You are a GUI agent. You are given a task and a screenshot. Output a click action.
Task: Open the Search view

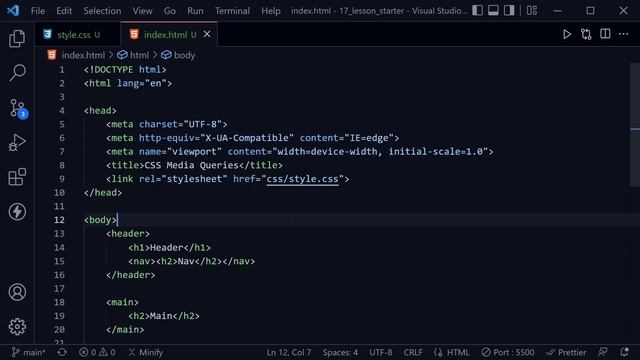click(x=17, y=73)
